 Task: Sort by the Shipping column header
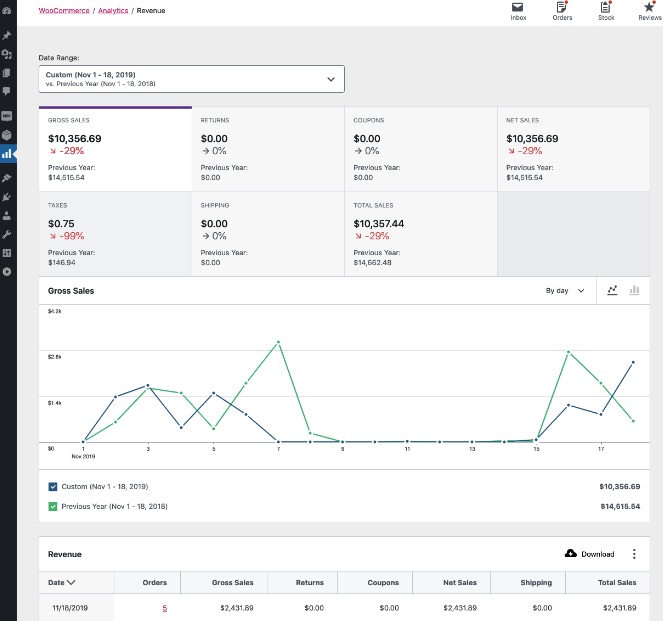536,583
